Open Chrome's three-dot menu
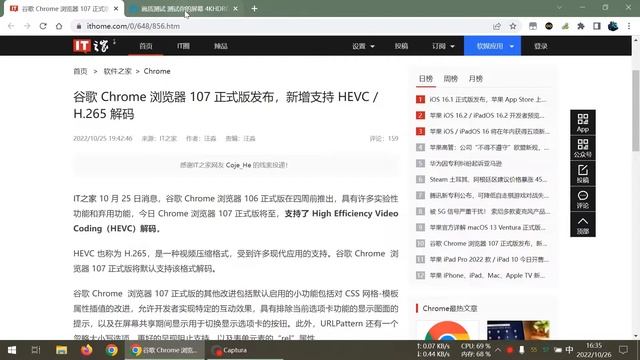The height and width of the screenshot is (360, 640). click(629, 26)
